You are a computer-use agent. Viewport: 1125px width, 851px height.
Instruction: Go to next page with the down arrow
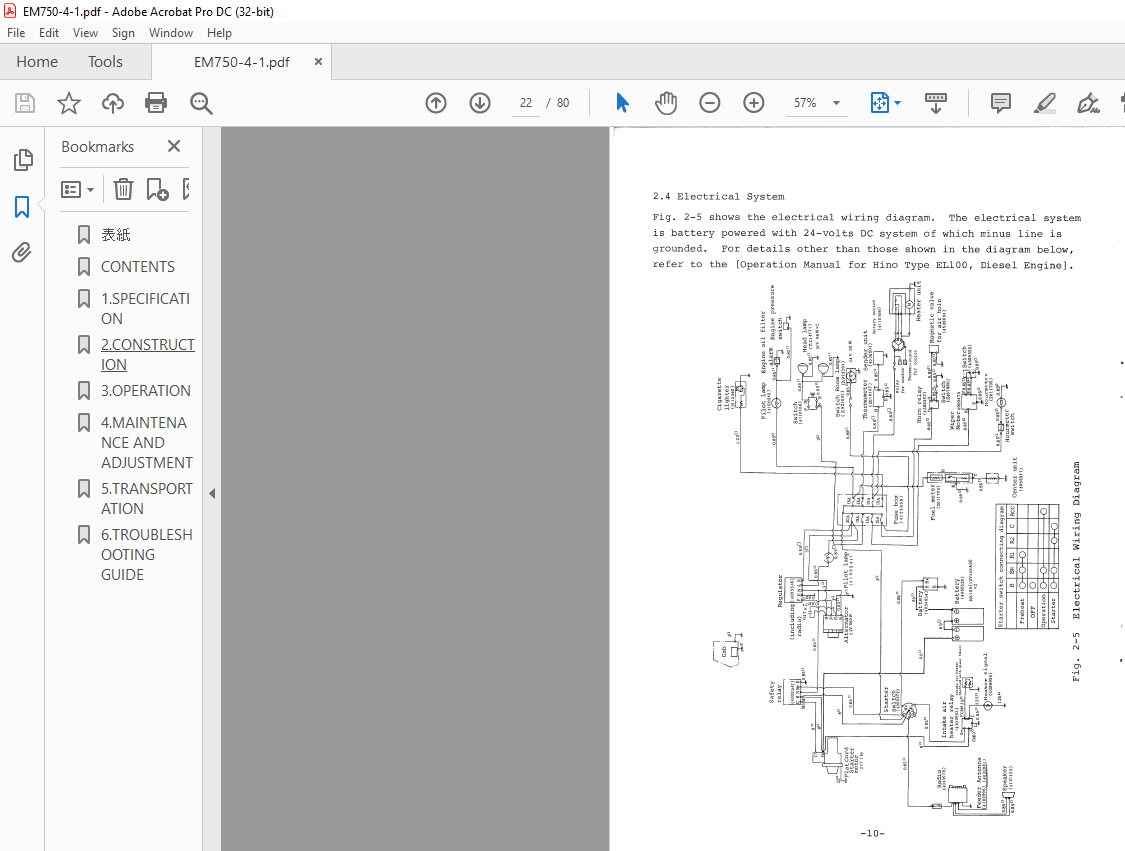480,103
